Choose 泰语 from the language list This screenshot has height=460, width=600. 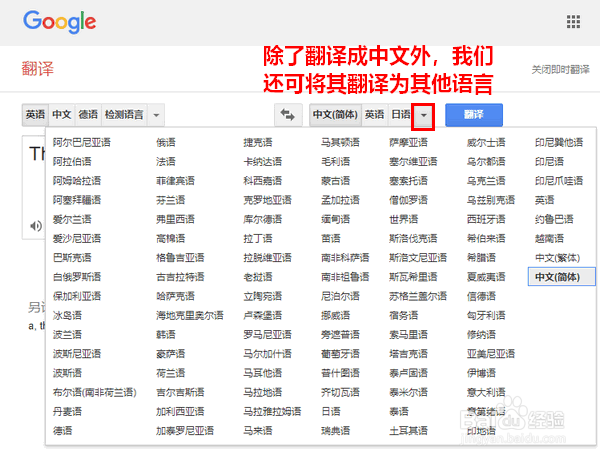coord(399,412)
